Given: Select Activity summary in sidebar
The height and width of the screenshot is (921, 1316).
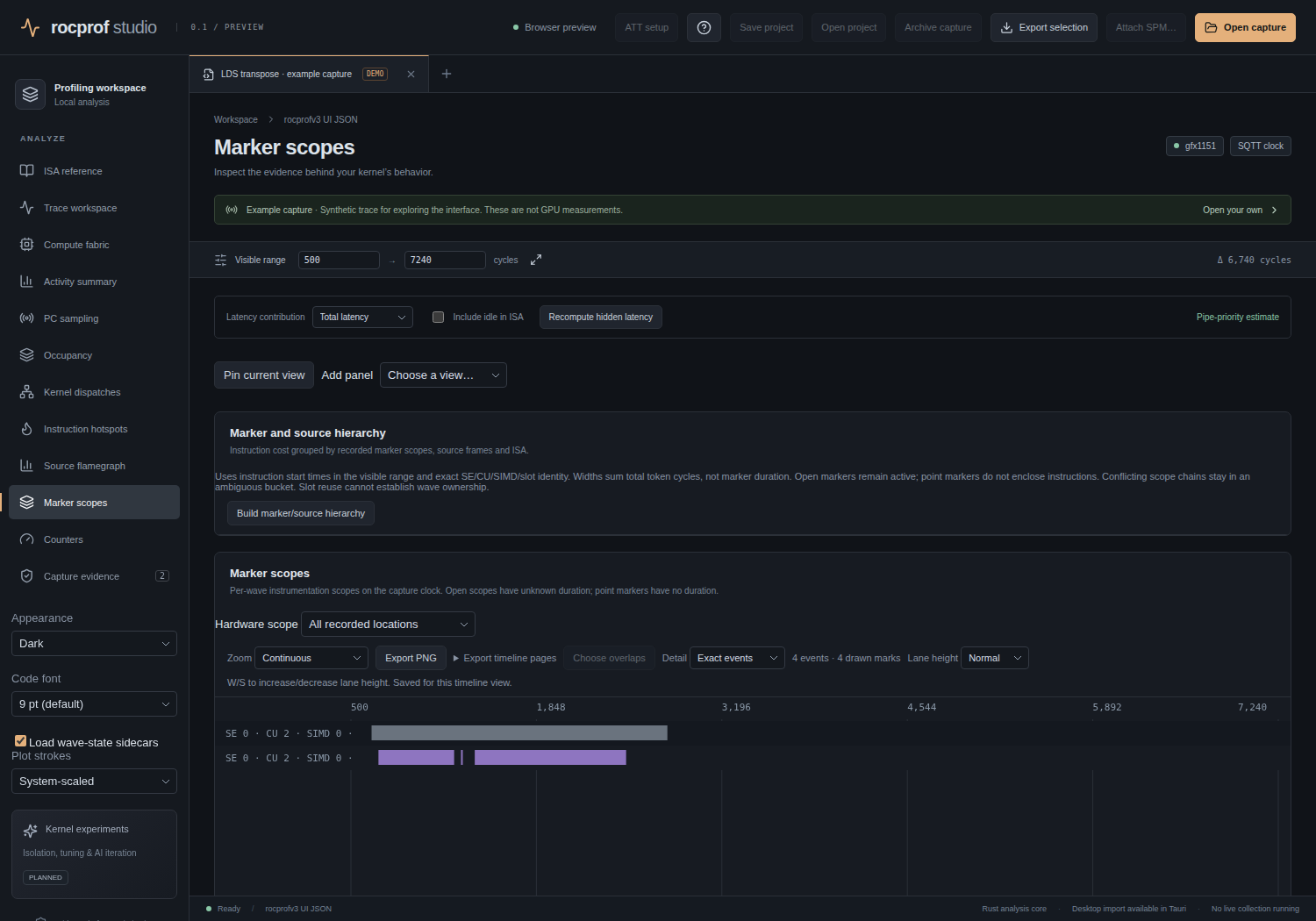Looking at the screenshot, I should coord(94,282).
